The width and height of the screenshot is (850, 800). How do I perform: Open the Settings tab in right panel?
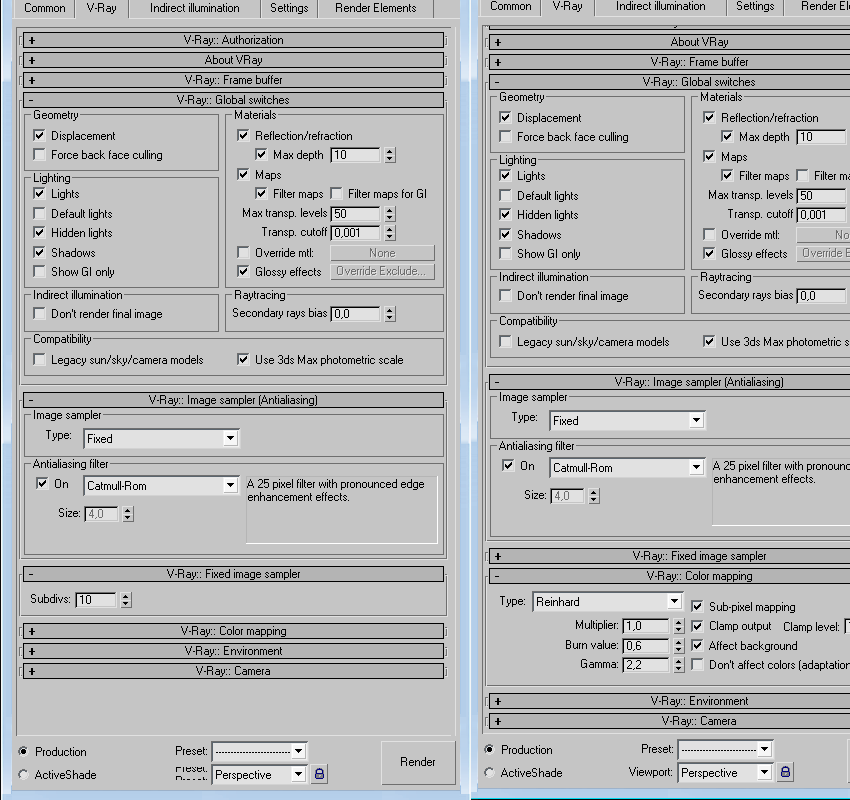755,6
